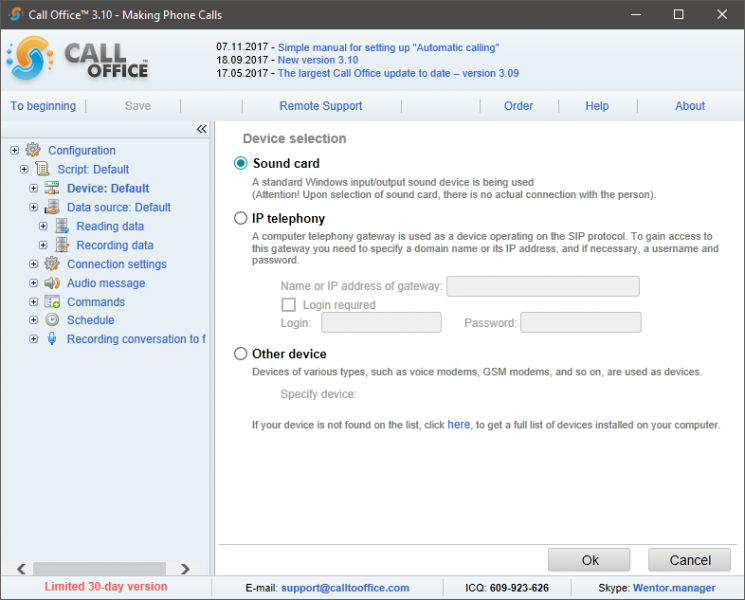Click the Commands icon
The height and width of the screenshot is (600, 745).
[x=52, y=302]
